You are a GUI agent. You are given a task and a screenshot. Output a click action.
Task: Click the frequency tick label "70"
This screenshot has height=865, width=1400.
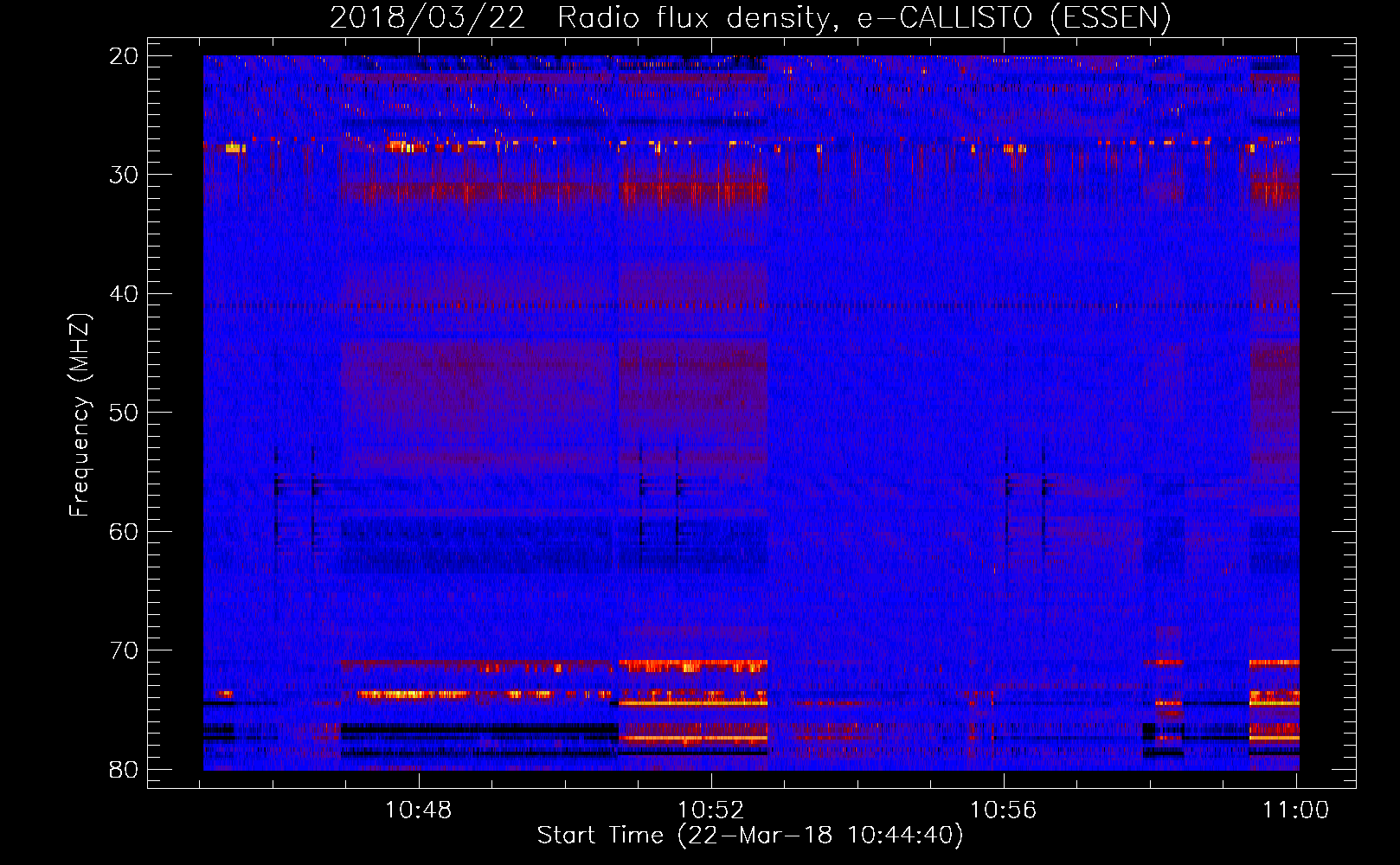125,650
